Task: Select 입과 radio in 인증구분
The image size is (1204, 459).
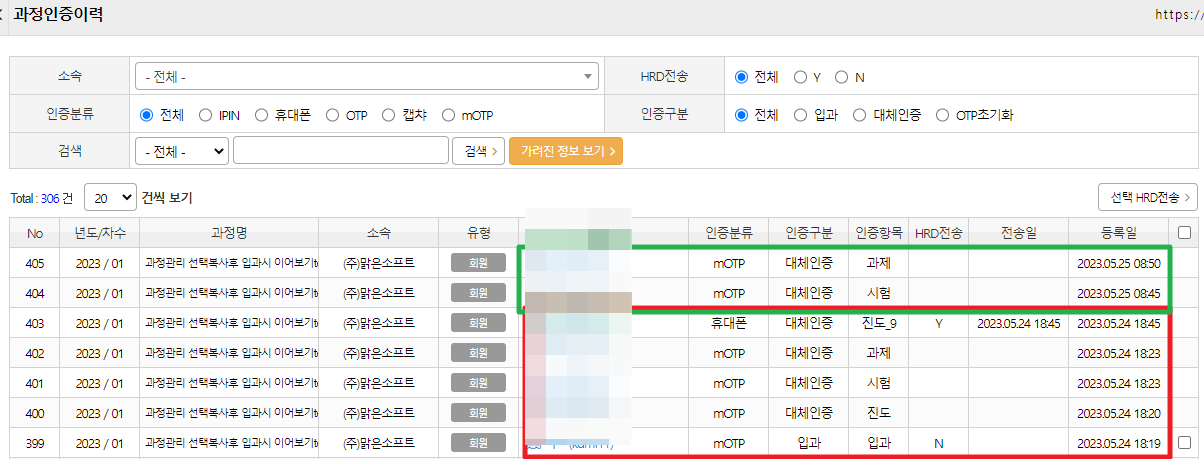Action: tap(800, 115)
